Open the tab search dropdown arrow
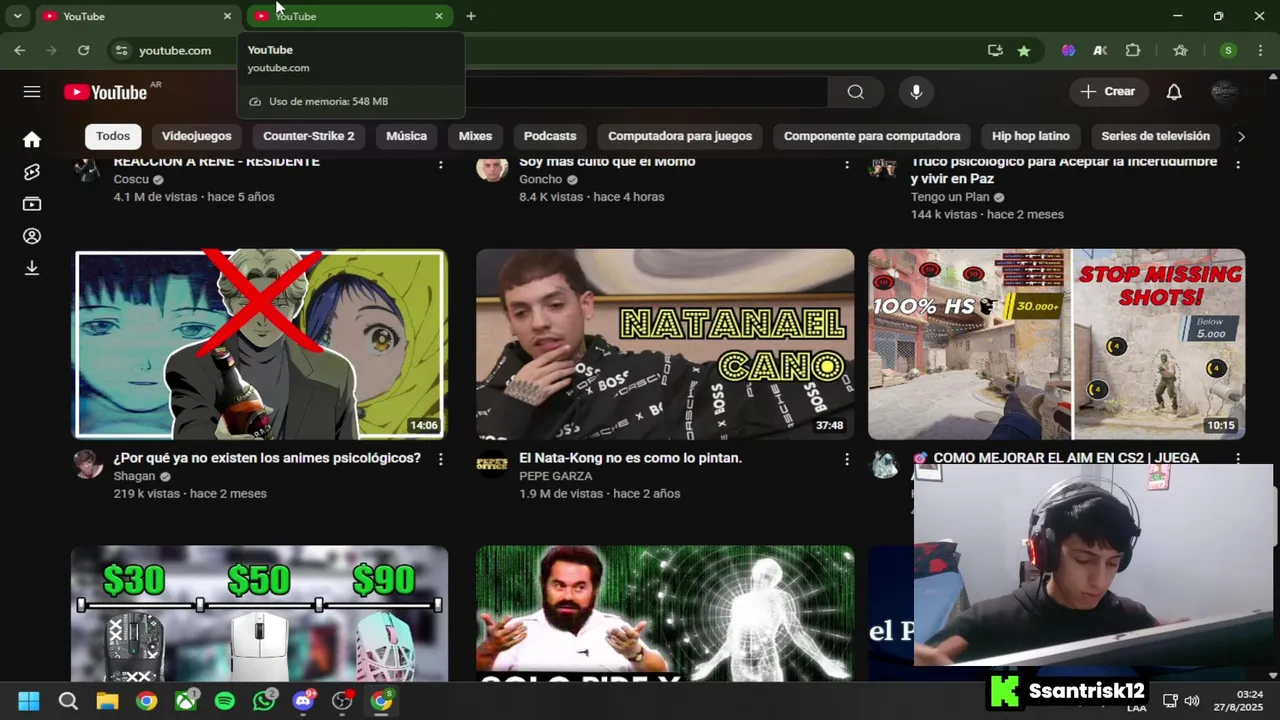The width and height of the screenshot is (1280, 720). pyautogui.click(x=17, y=16)
